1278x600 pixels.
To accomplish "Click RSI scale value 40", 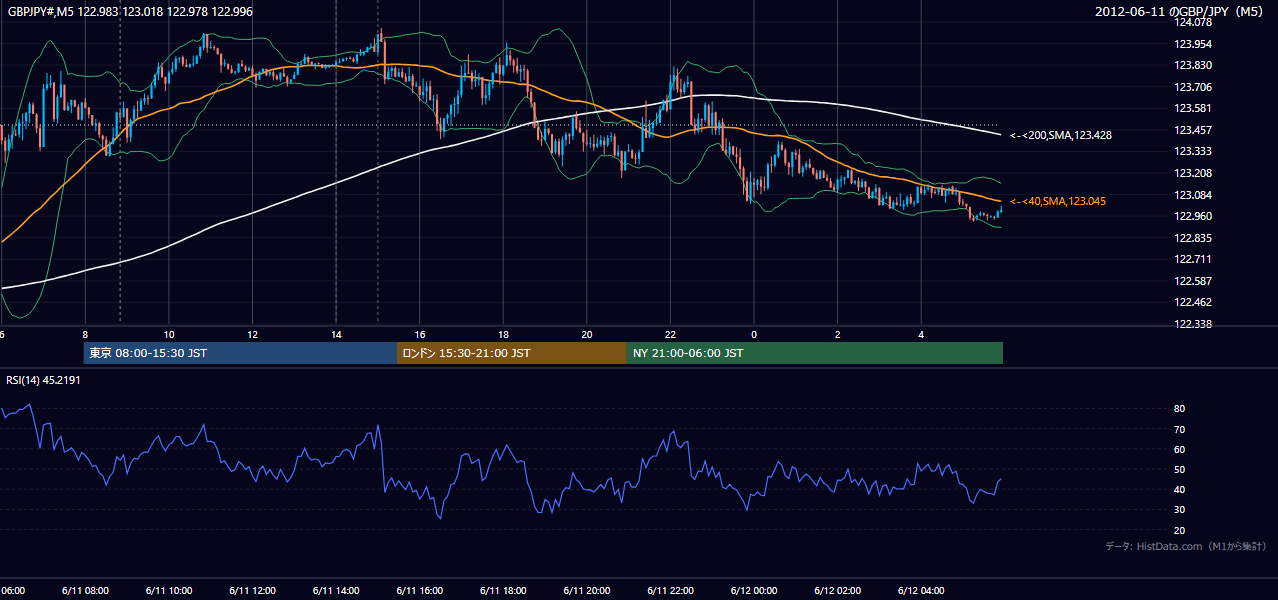I will 1180,490.
